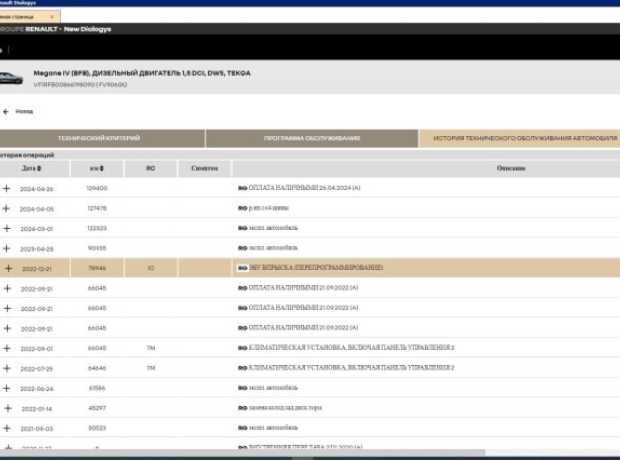
Task: Open the ТЕХНИЧЕСКИЙ КРИТЕРИЙ tab
Action: 102,138
